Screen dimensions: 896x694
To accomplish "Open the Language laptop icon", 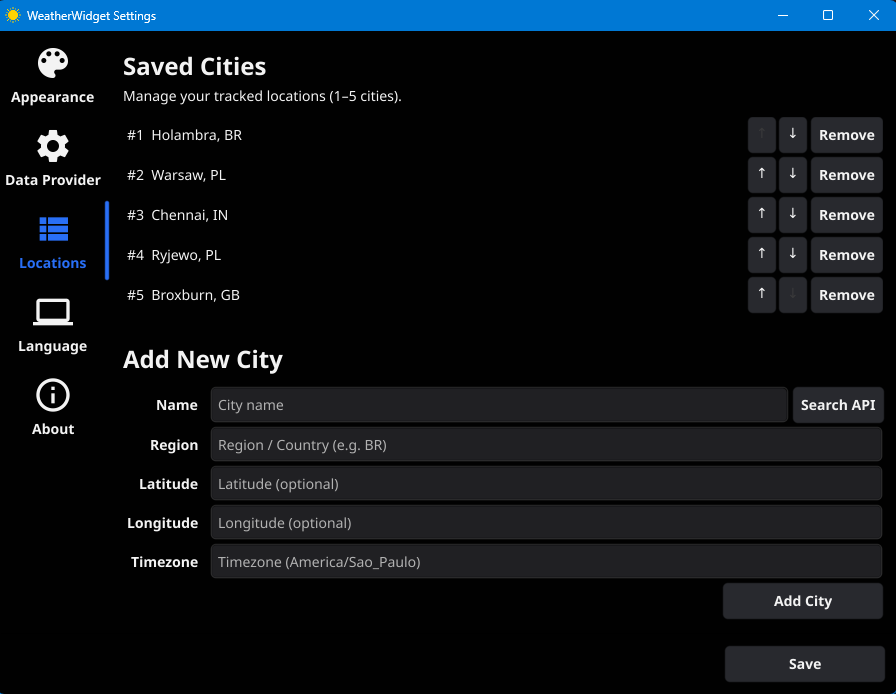I will [53, 312].
